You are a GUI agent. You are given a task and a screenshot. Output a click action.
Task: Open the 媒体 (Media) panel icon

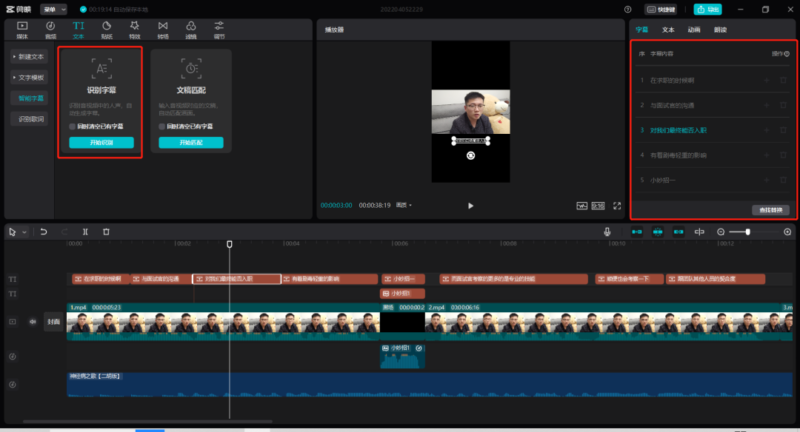(21, 27)
